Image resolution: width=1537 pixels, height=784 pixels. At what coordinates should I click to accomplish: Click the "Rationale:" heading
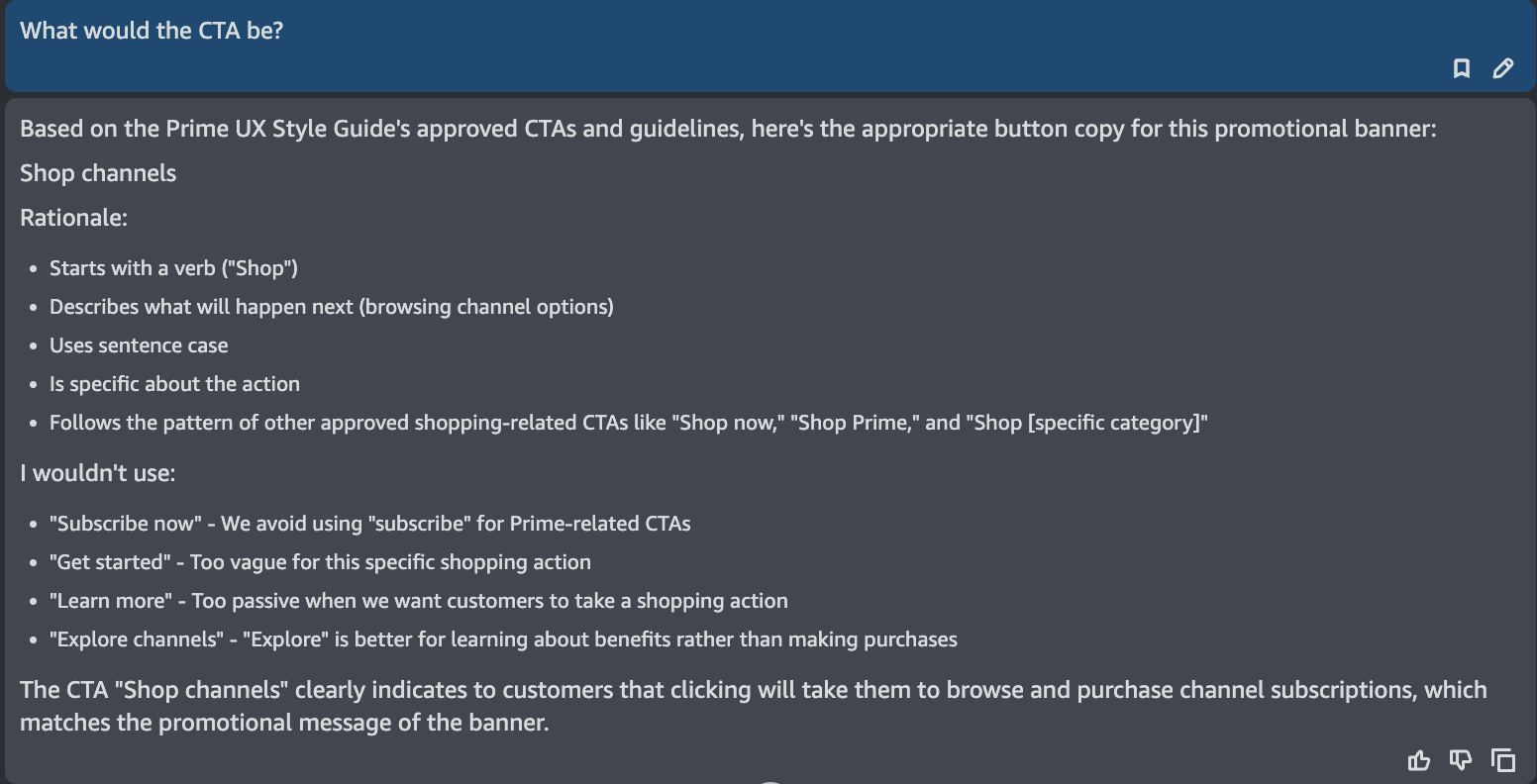(73, 218)
